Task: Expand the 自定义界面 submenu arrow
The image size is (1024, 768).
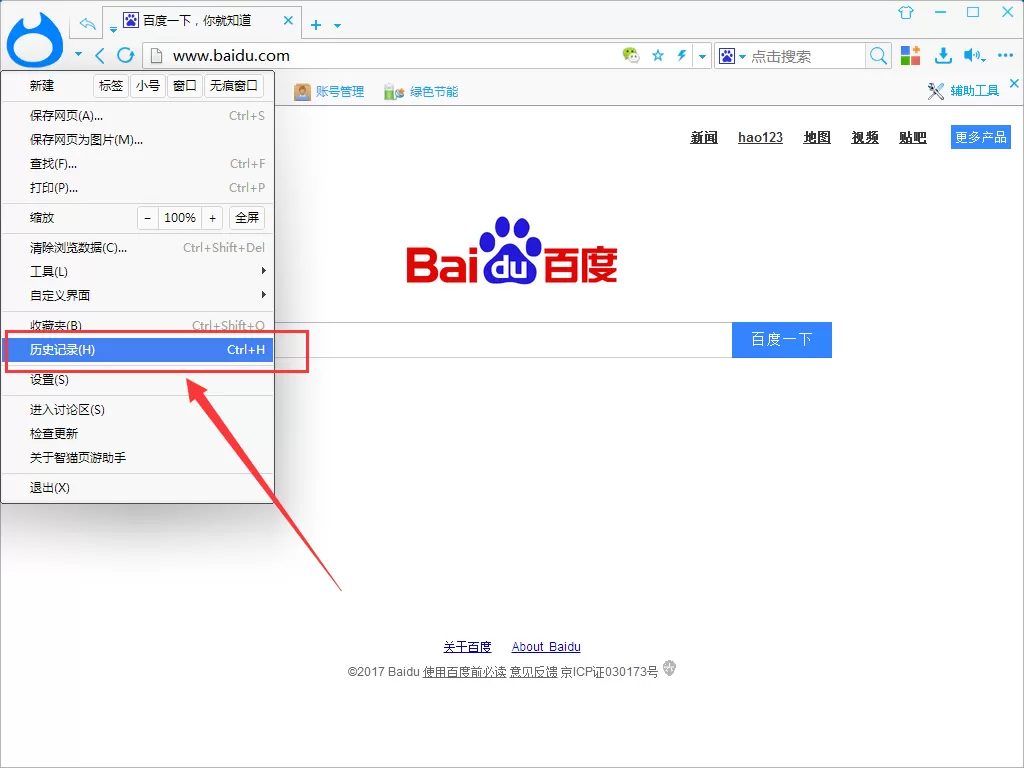Action: [x=263, y=295]
